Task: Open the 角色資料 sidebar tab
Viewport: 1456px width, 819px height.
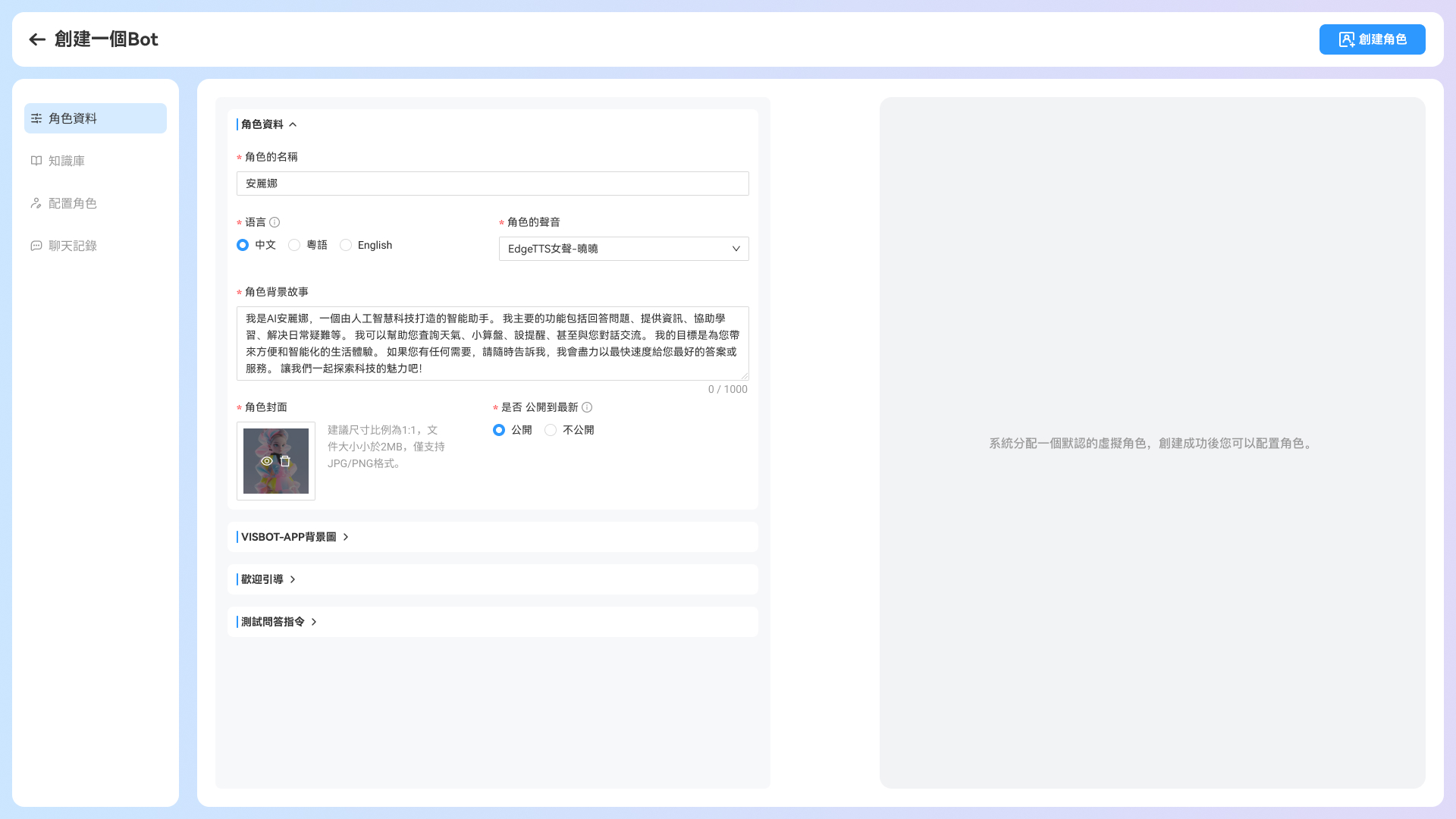Action: (96, 118)
